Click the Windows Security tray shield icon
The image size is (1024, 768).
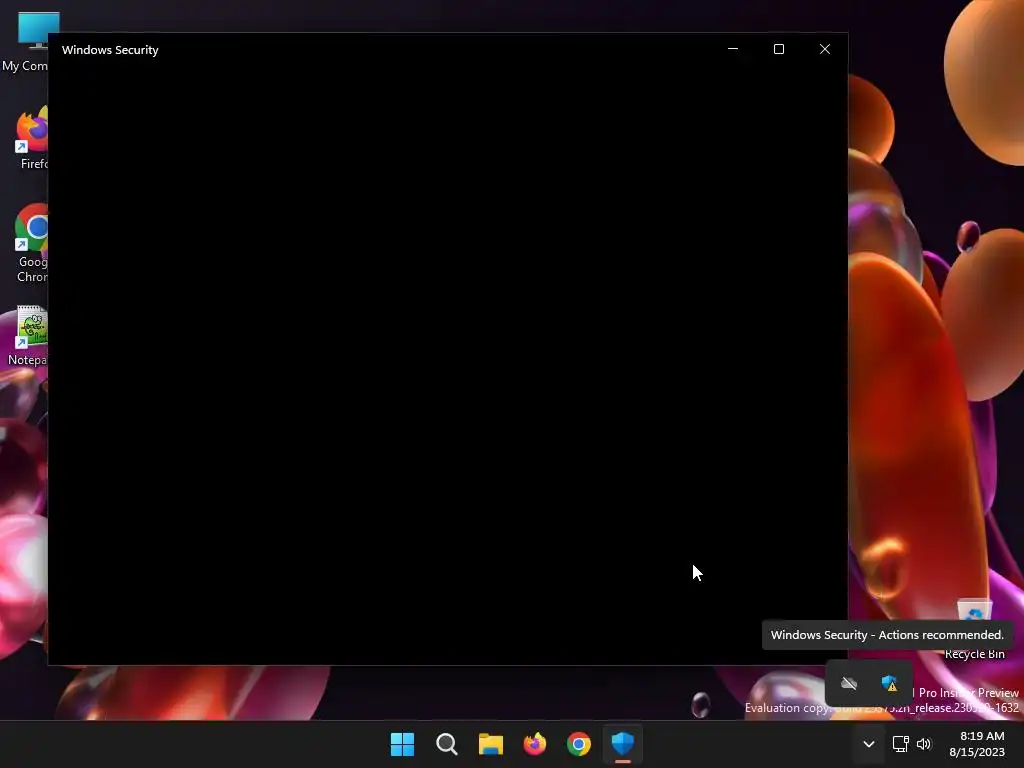coord(889,683)
